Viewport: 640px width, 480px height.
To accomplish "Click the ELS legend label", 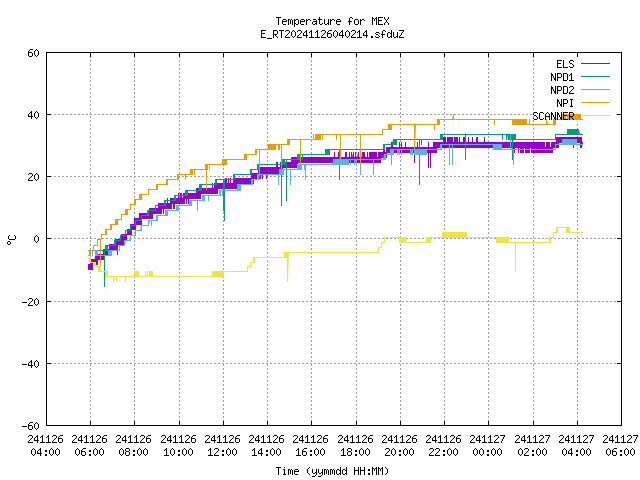I will click(x=565, y=64).
